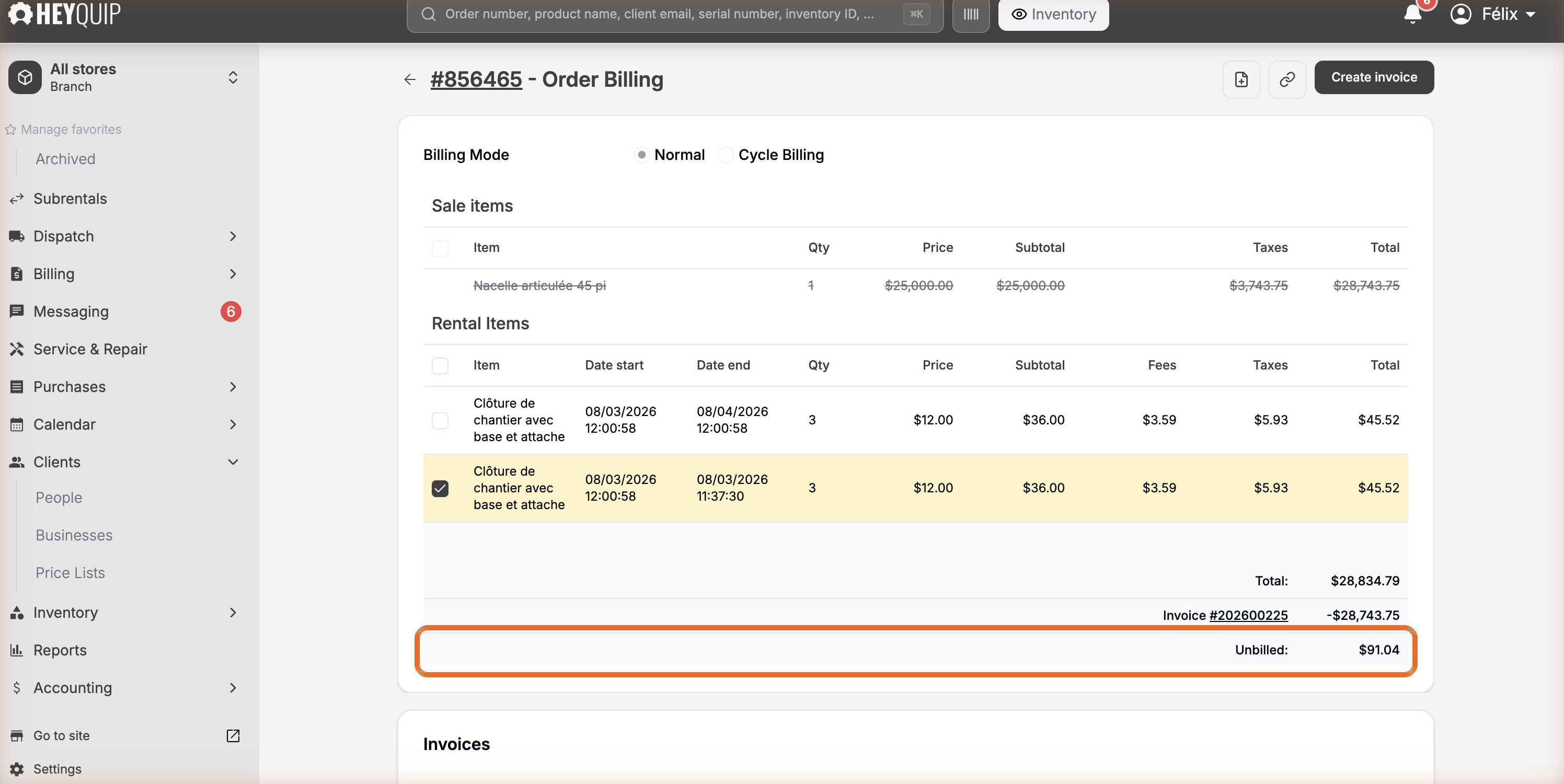
Task: Click the HeyQuip logo
Action: [64, 14]
